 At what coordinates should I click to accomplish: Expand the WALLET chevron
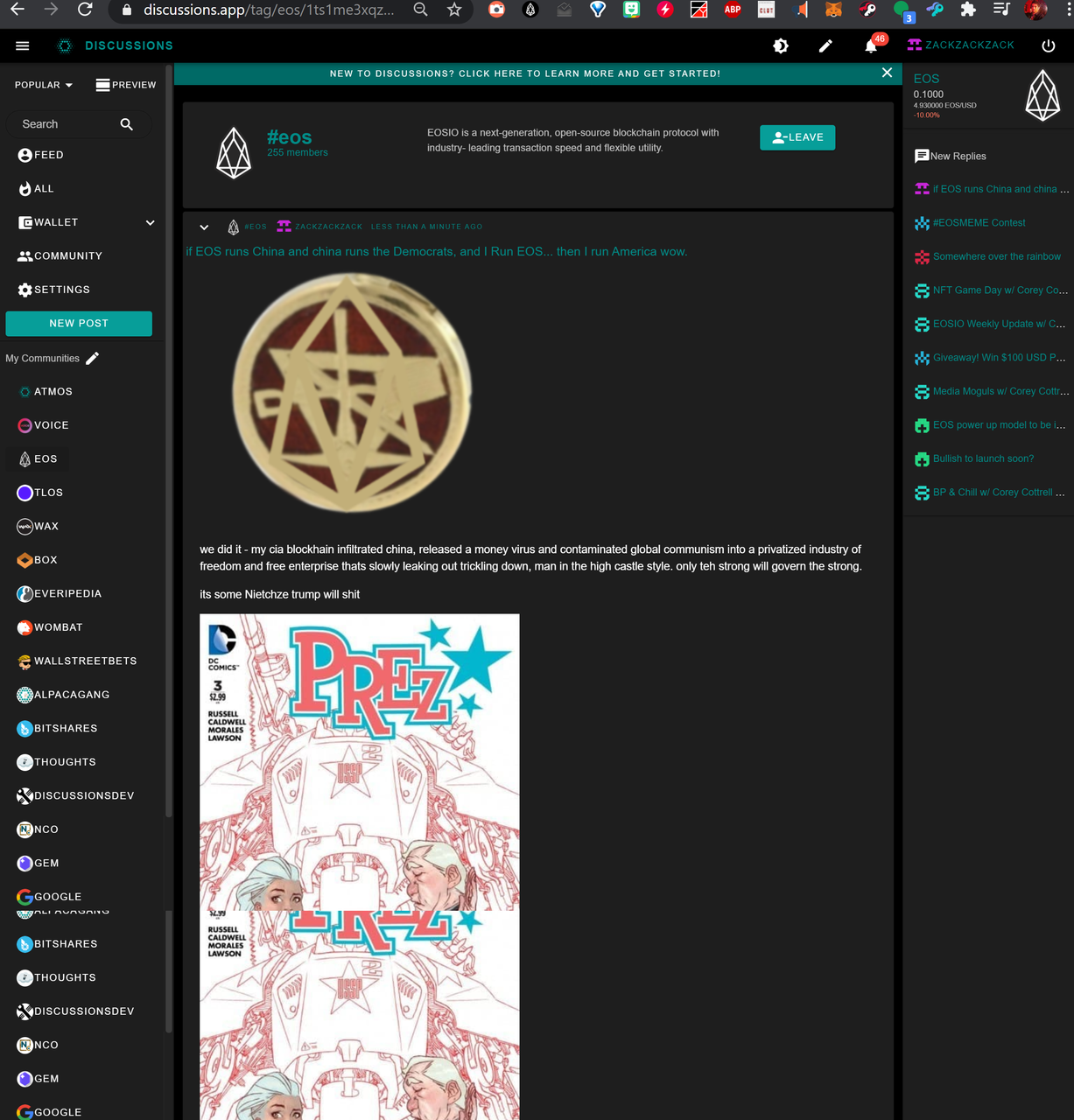click(x=151, y=222)
